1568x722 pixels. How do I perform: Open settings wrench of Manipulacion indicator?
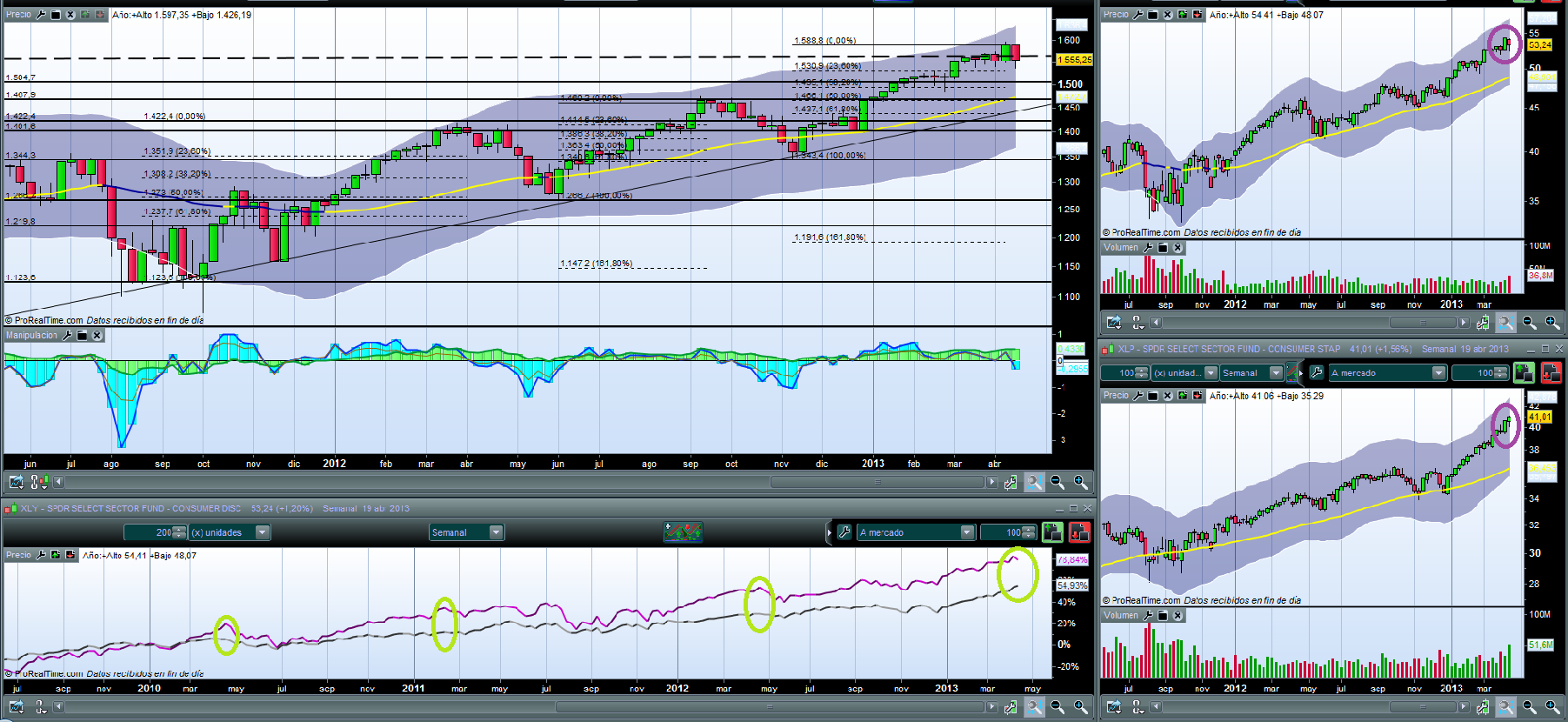(67, 336)
